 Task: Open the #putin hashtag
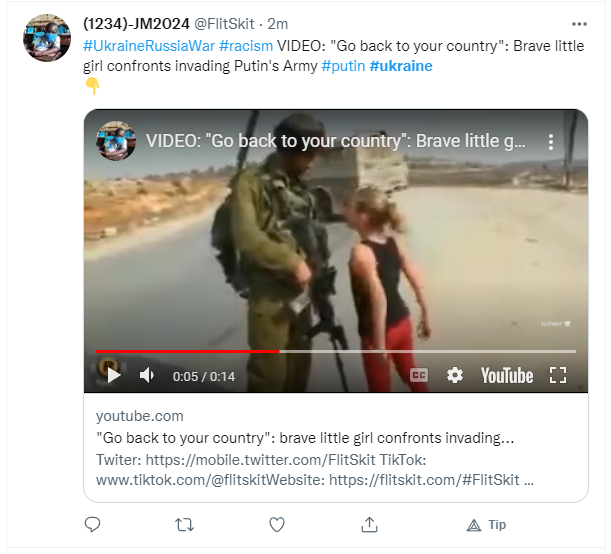click(343, 66)
